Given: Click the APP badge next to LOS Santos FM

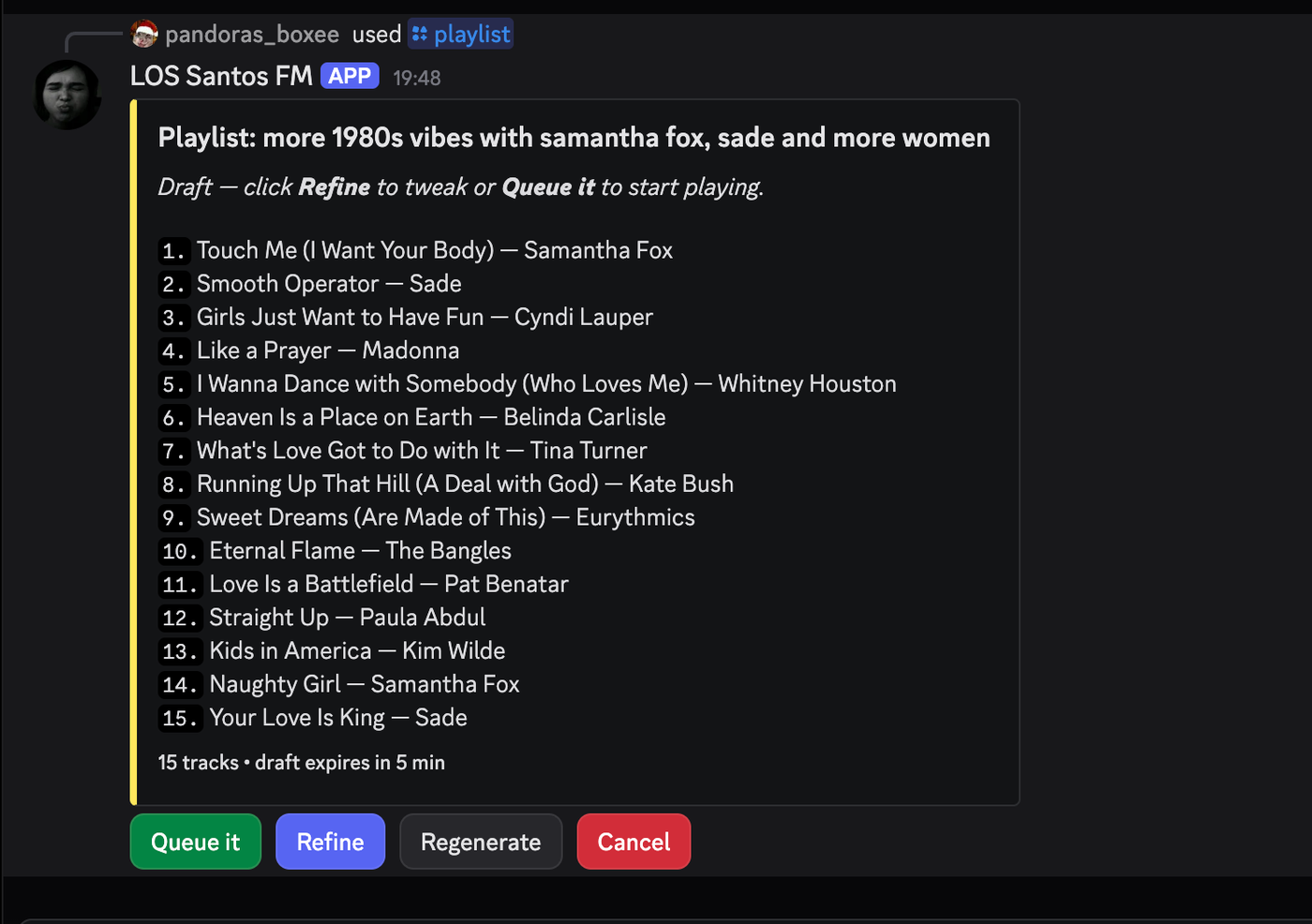Looking at the screenshot, I should pos(349,75).
